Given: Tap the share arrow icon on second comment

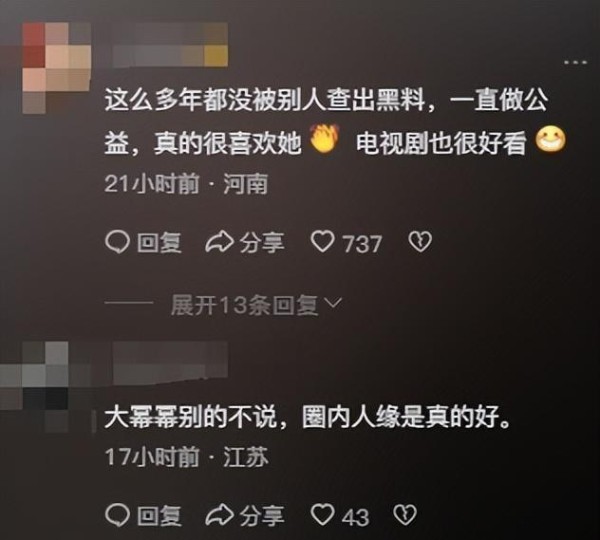Looking at the screenshot, I should point(219,515).
